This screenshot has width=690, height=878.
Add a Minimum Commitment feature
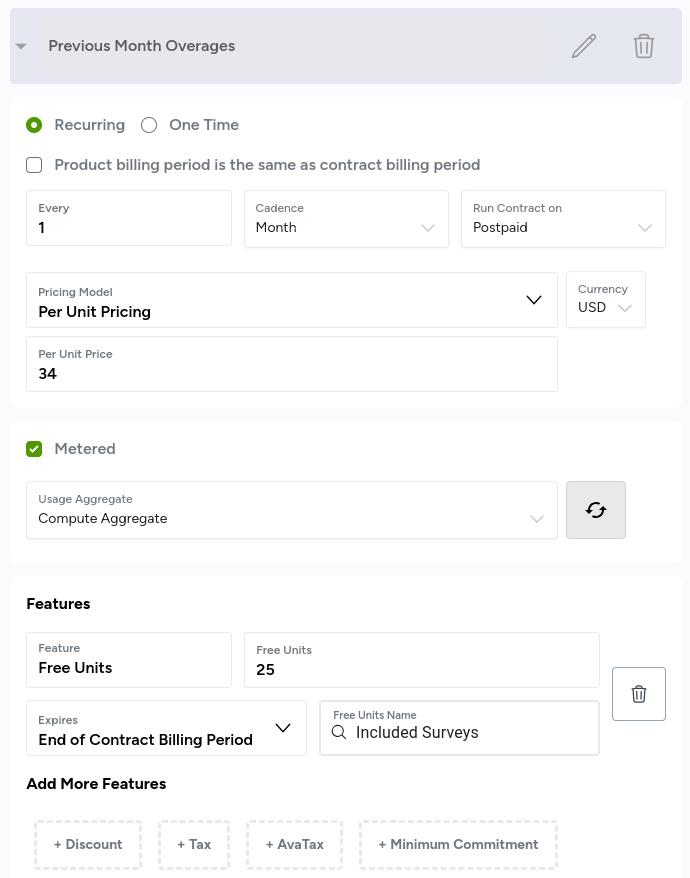click(458, 845)
